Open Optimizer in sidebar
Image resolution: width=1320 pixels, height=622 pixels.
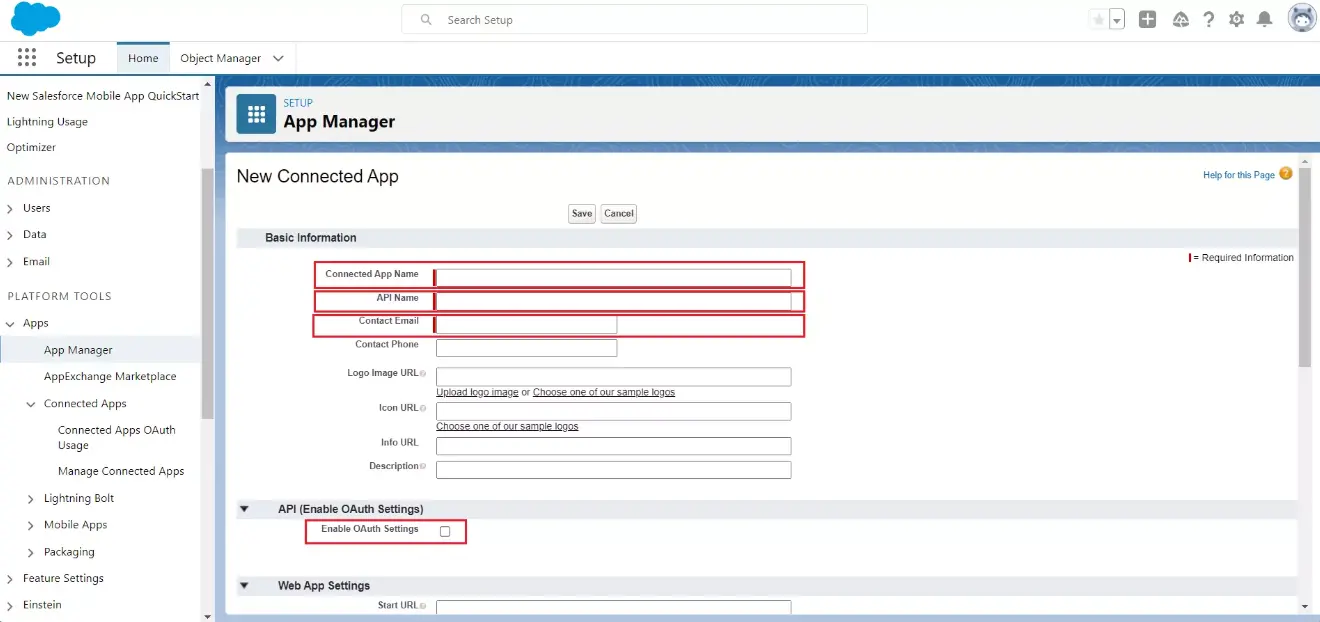[x=31, y=147]
